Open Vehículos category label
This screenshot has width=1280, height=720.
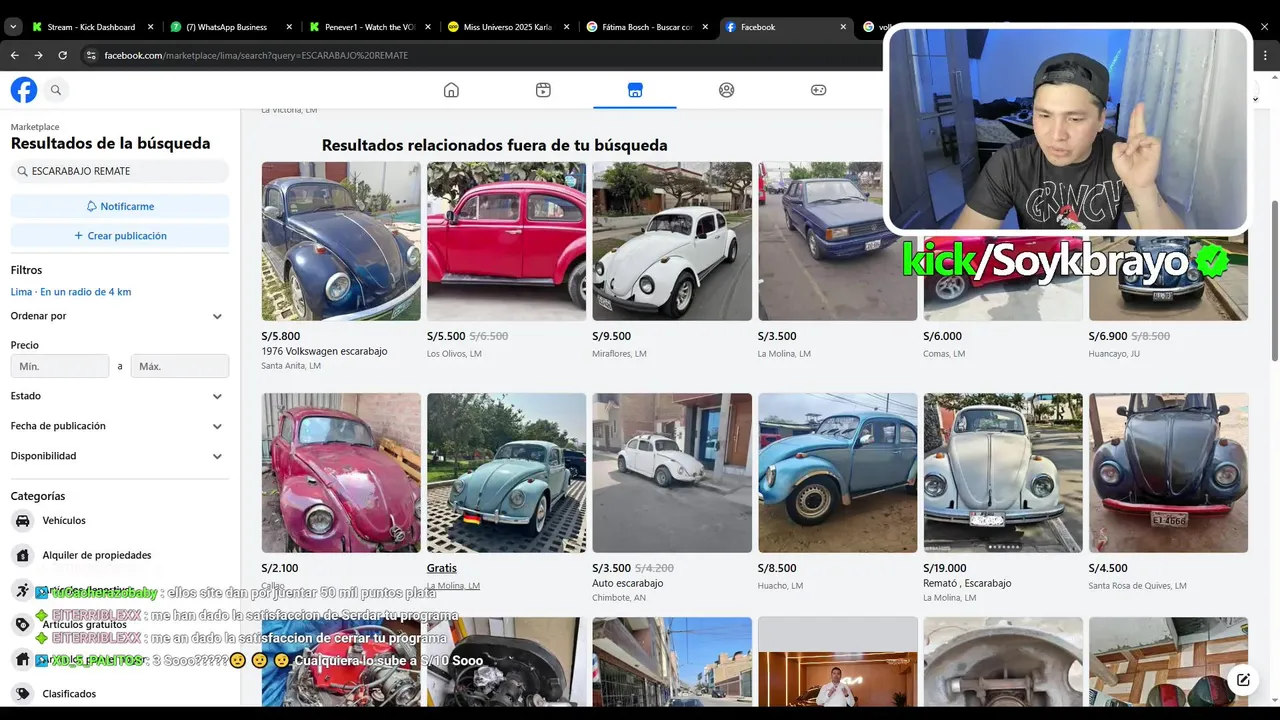(x=64, y=520)
